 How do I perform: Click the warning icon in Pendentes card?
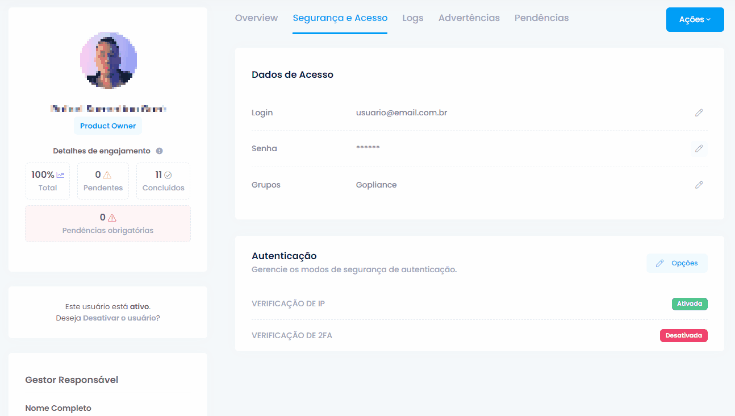click(x=107, y=175)
